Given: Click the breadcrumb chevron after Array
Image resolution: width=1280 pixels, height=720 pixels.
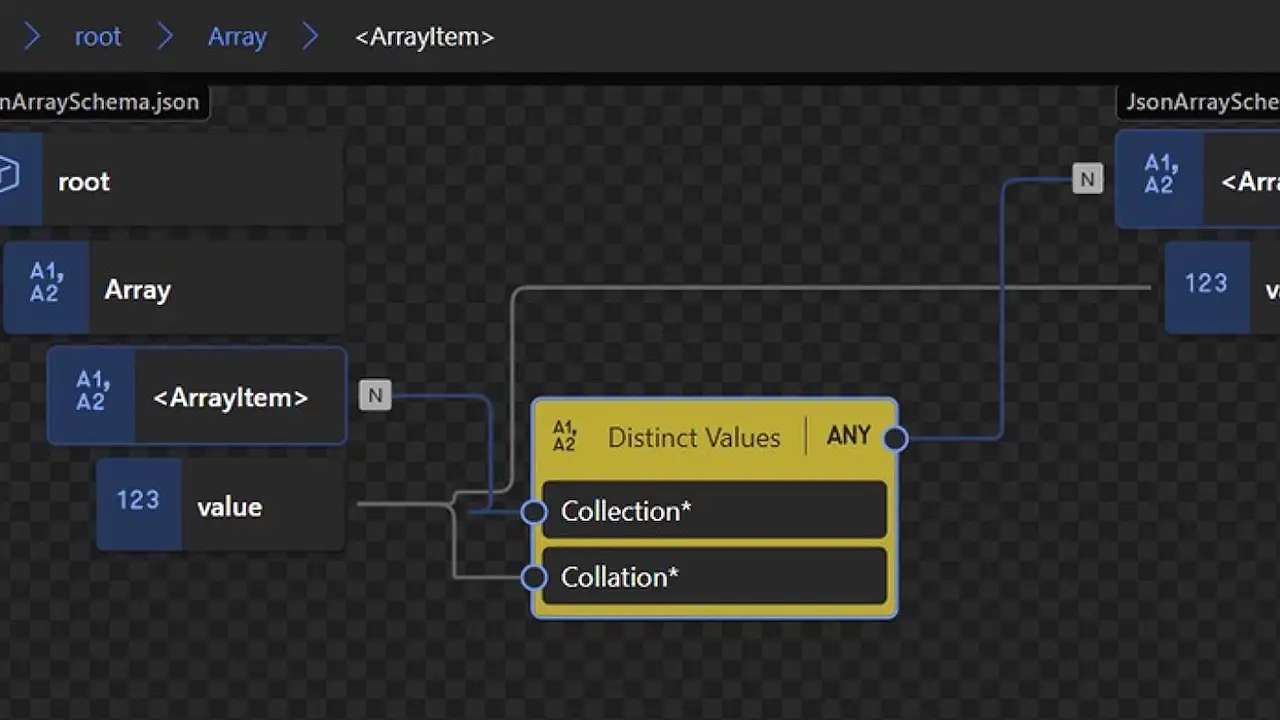Looking at the screenshot, I should pyautogui.click(x=310, y=36).
